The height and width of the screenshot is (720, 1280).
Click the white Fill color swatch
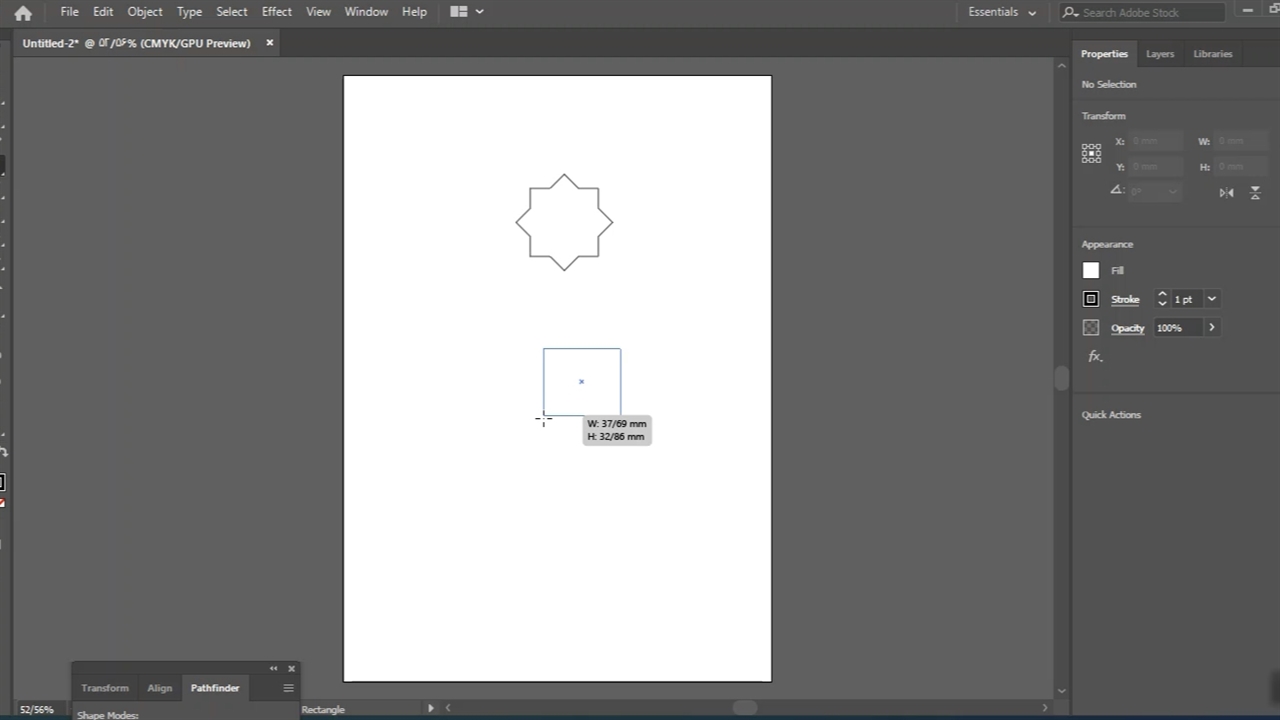[1091, 270]
